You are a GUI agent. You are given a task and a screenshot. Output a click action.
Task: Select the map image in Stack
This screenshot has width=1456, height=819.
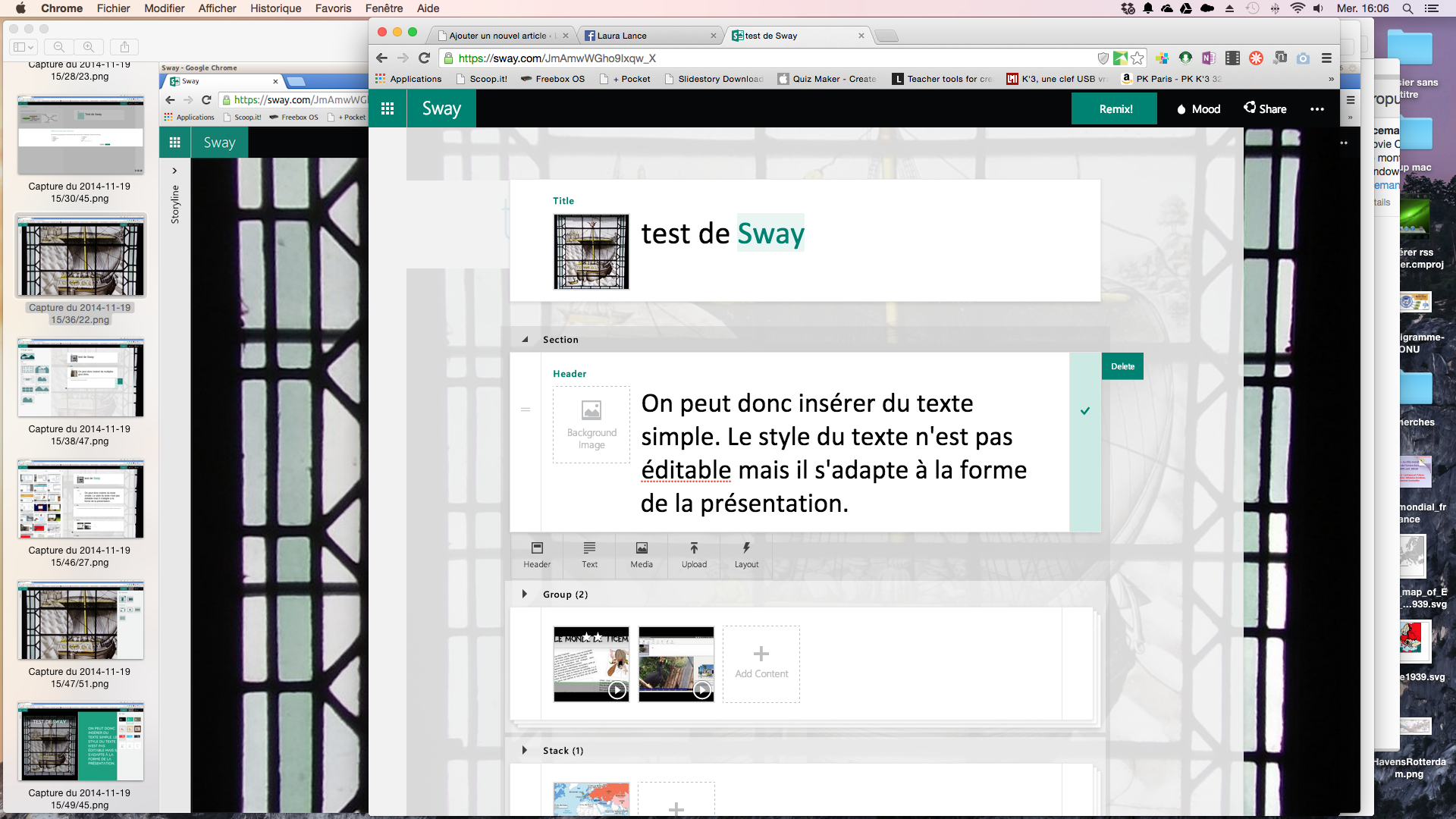click(591, 799)
